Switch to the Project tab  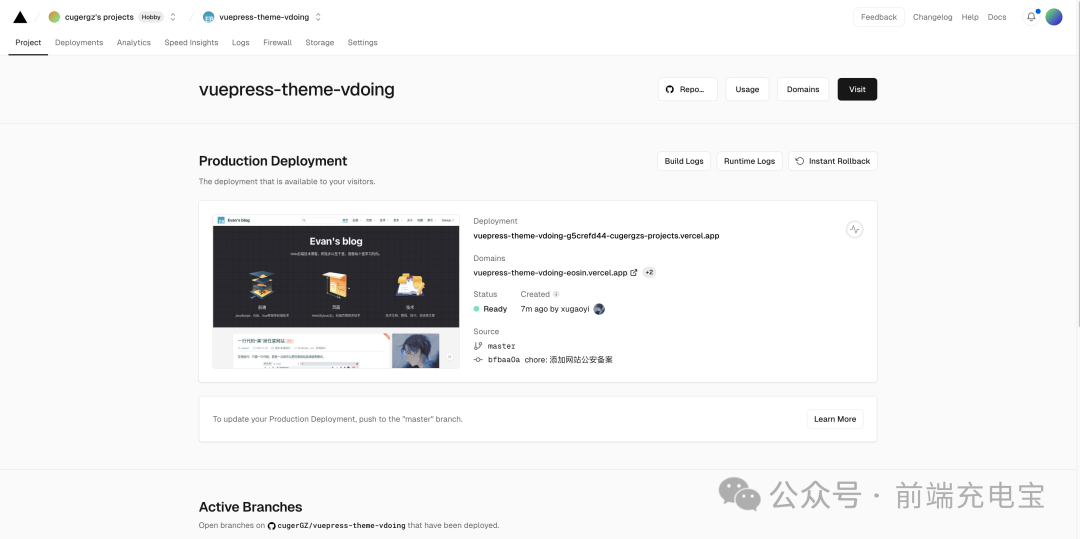point(28,43)
